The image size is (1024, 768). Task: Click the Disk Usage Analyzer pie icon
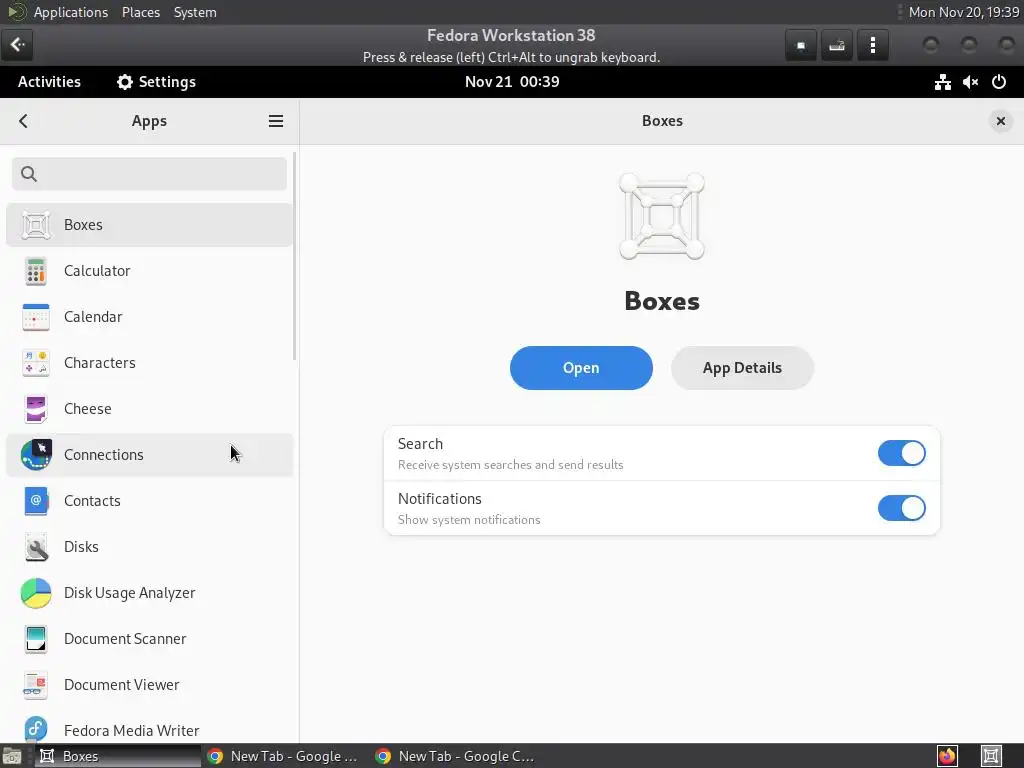(35, 593)
